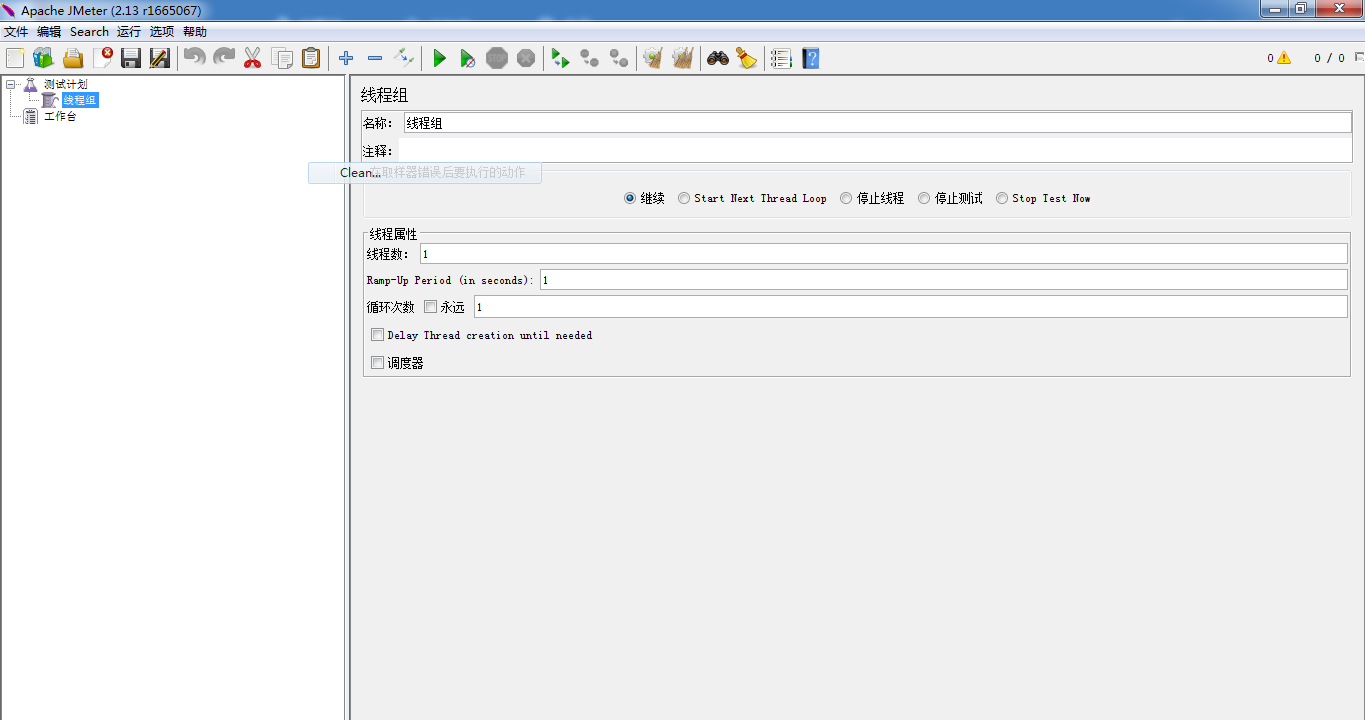Select the 停止线程 radio button
Viewport: 1365px width, 720px height.
click(x=846, y=198)
